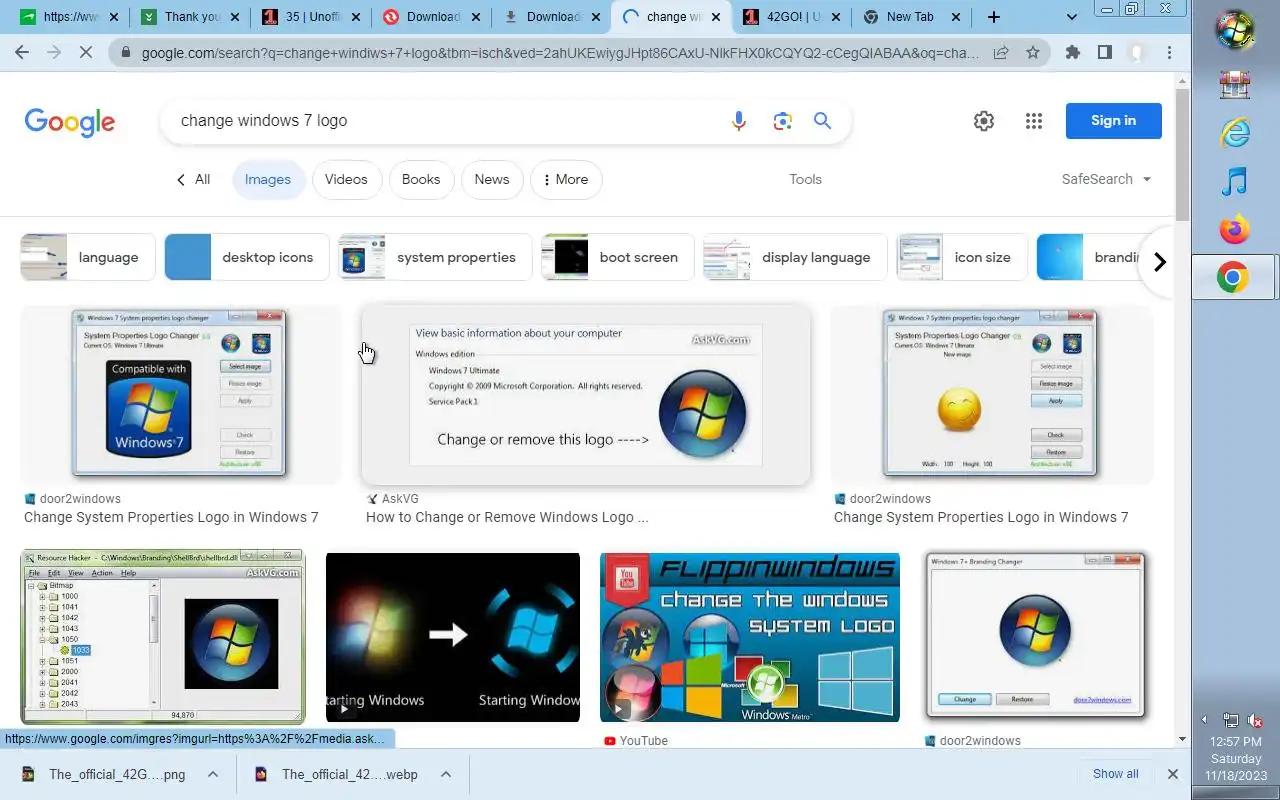
Task: Expand options for 42G png download
Action: (x=213, y=774)
